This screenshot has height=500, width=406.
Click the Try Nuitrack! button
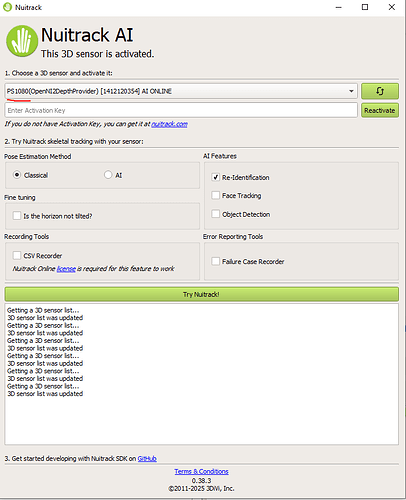(201, 294)
